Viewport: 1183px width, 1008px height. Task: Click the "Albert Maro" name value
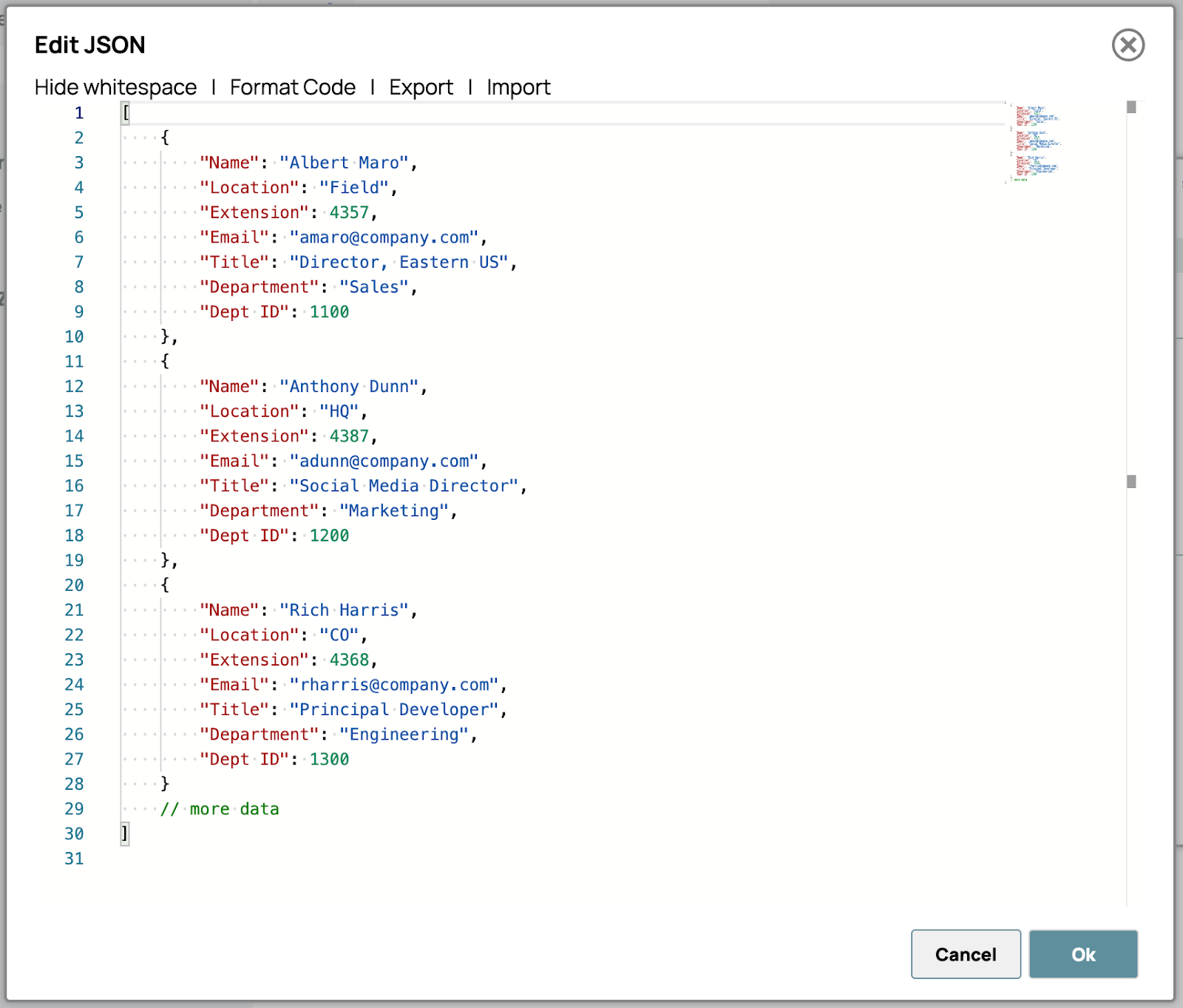coord(343,163)
